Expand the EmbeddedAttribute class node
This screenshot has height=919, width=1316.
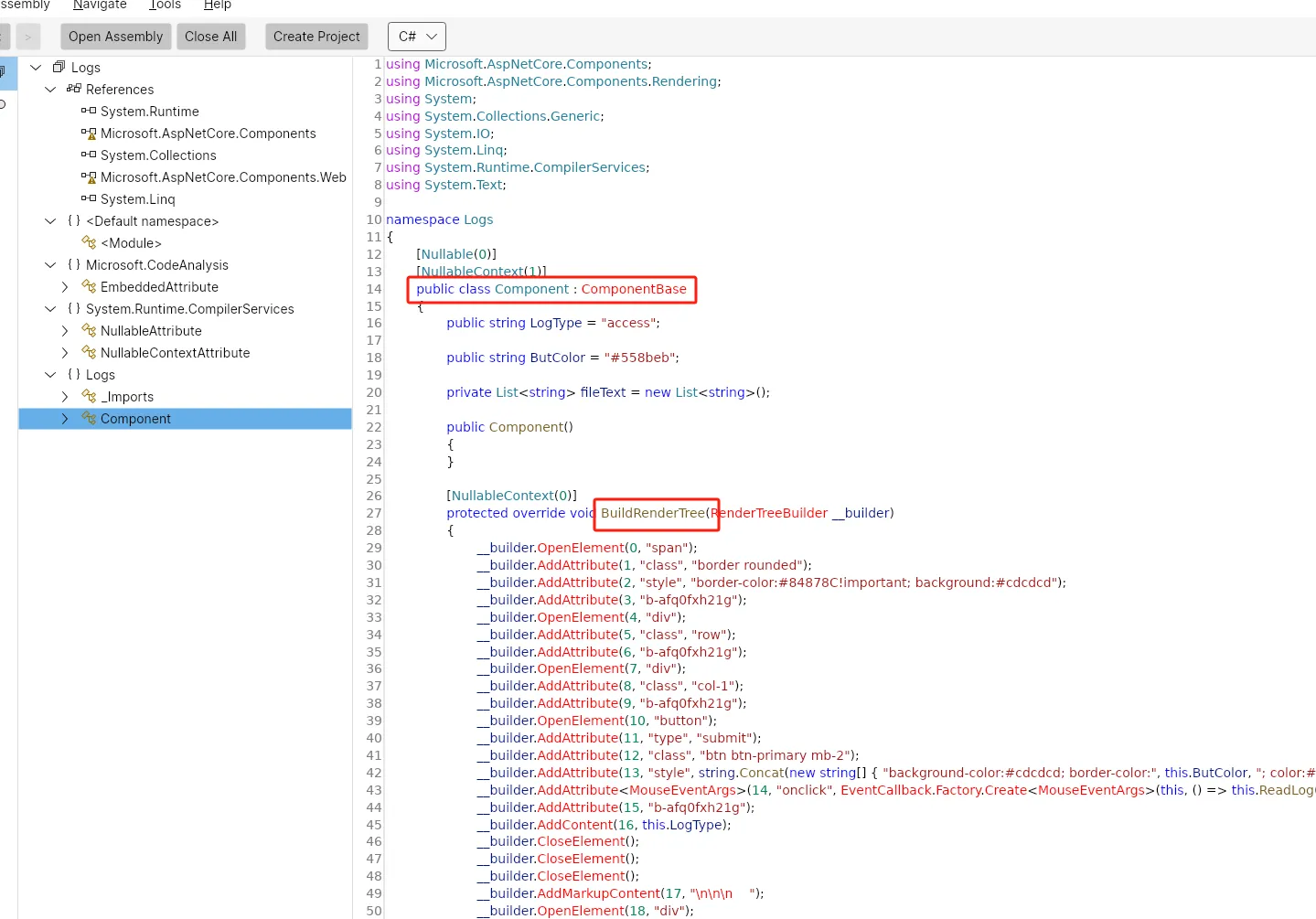[65, 286]
